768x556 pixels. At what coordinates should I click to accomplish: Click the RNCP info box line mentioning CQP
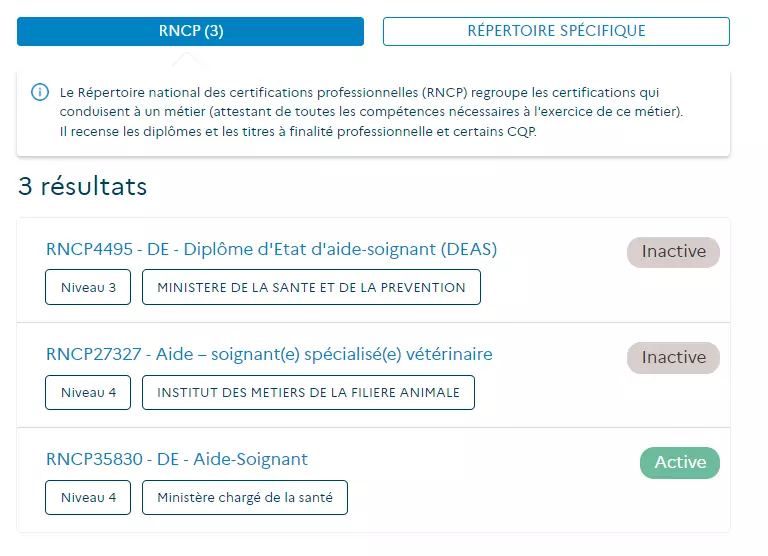tap(298, 132)
